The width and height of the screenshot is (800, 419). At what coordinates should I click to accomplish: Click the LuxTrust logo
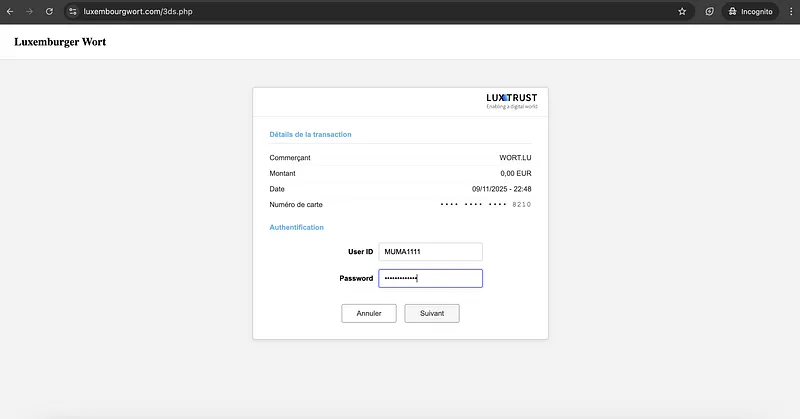511,100
